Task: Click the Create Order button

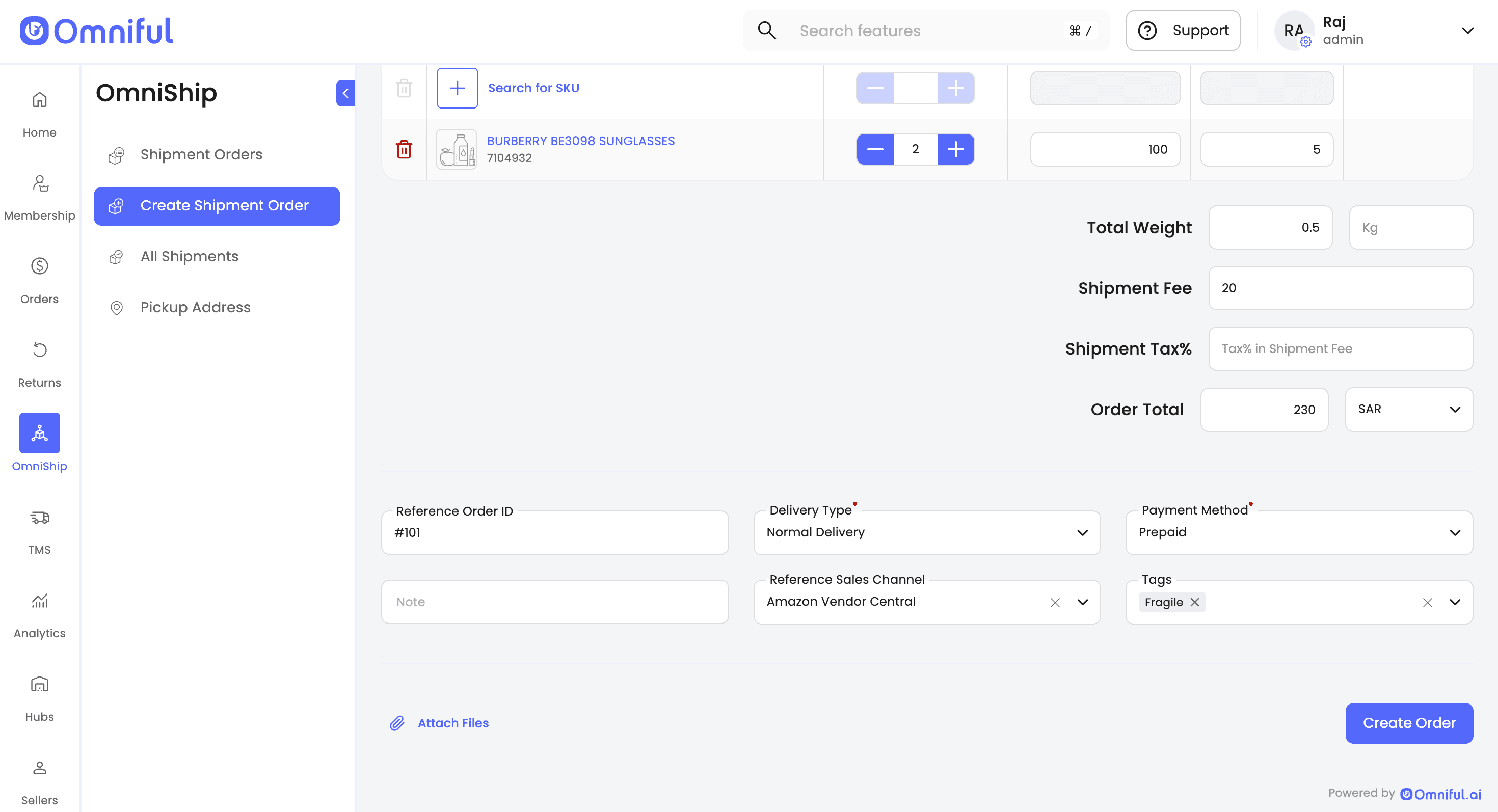Action: 1408,722
